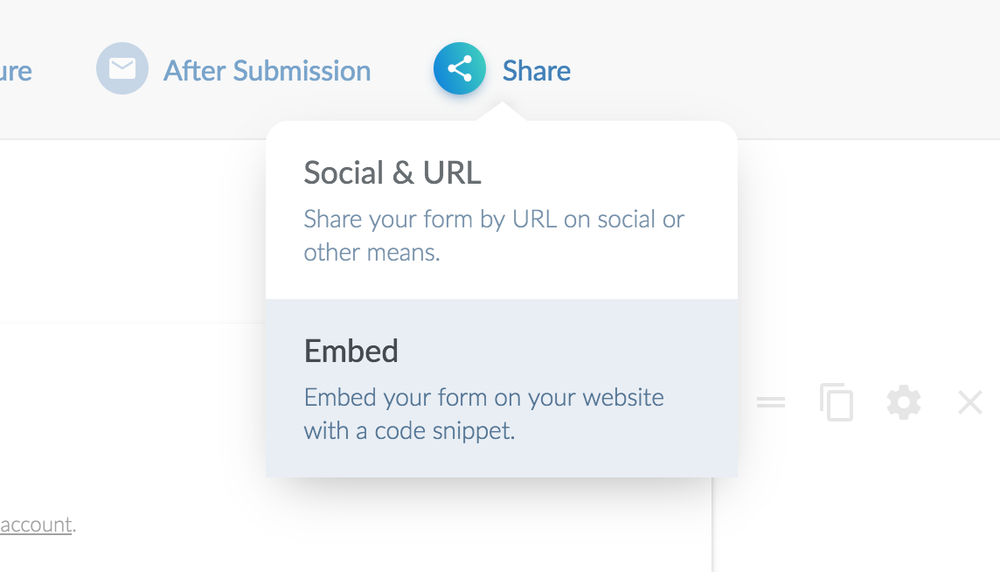
Task: Click empty header space right of Share
Action: coord(800,70)
